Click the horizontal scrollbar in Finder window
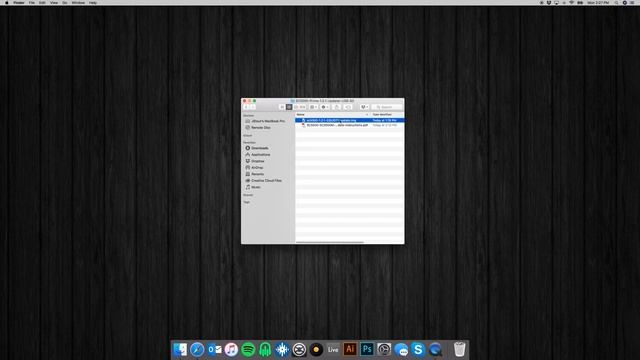Viewport: 640px width, 360px height. [x=330, y=242]
